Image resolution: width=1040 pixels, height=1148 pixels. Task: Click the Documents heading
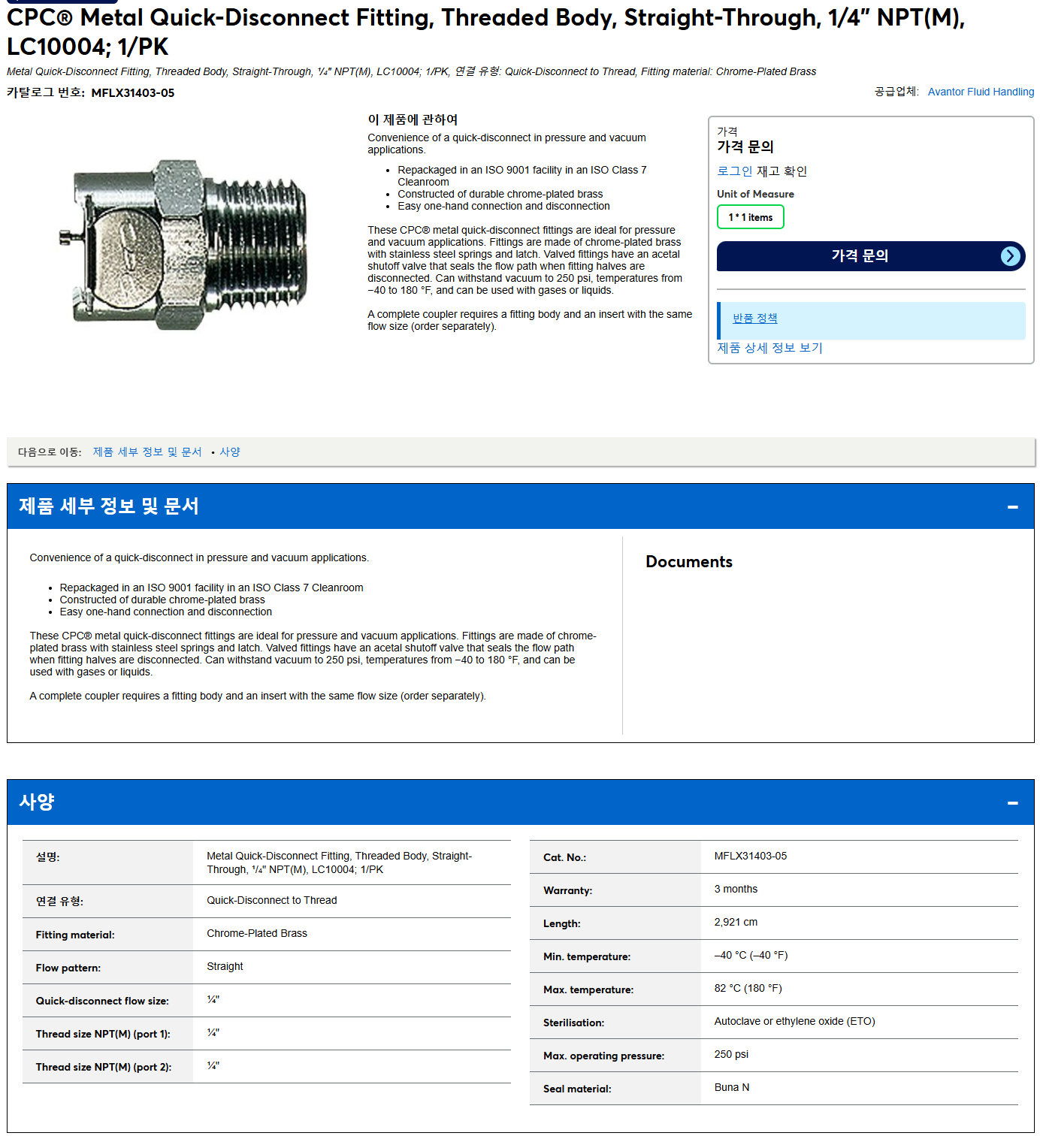pos(688,562)
